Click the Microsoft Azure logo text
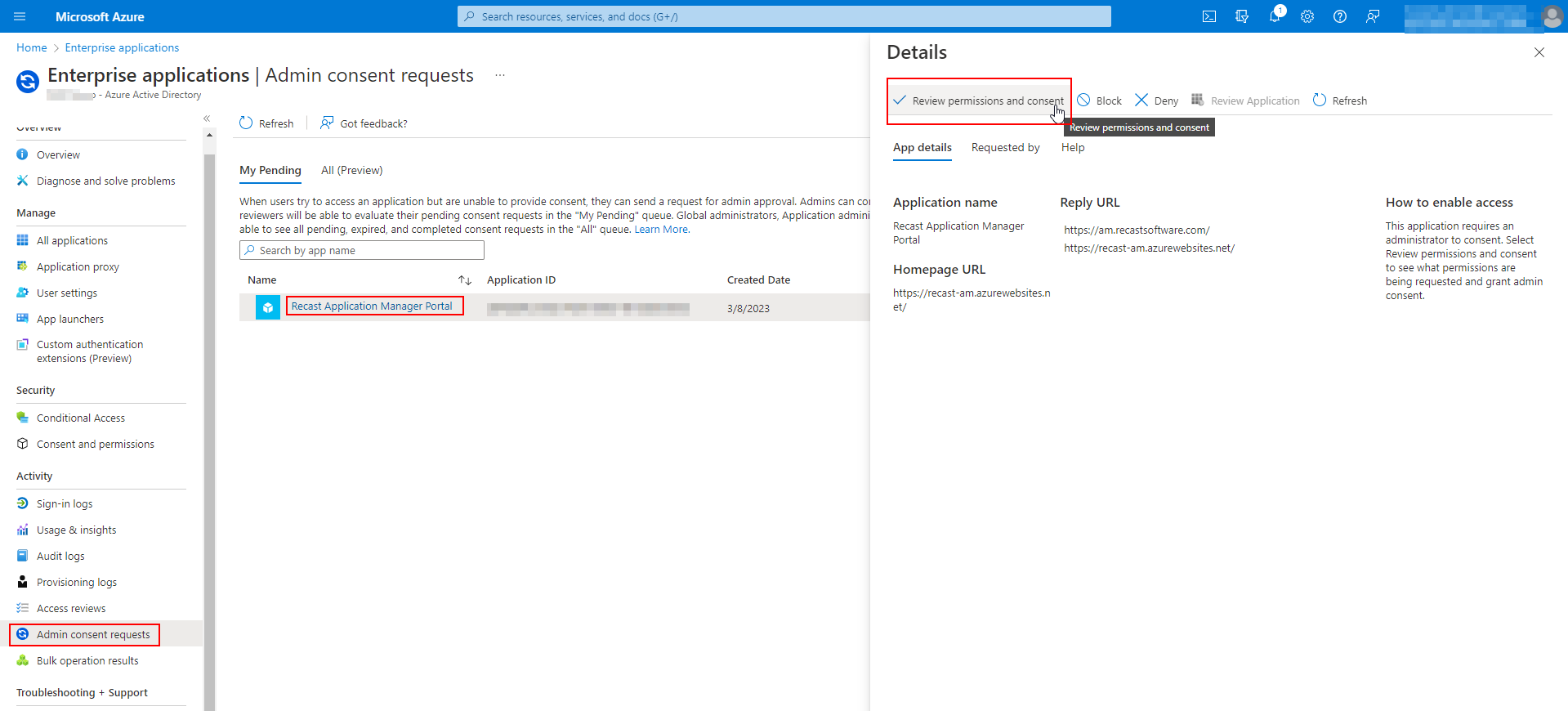The width and height of the screenshot is (1568, 711). tap(100, 16)
